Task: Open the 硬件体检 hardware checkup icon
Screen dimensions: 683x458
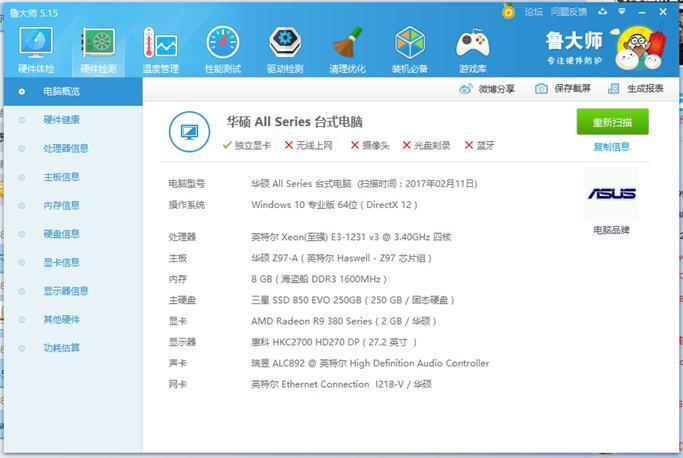Action: (36, 44)
